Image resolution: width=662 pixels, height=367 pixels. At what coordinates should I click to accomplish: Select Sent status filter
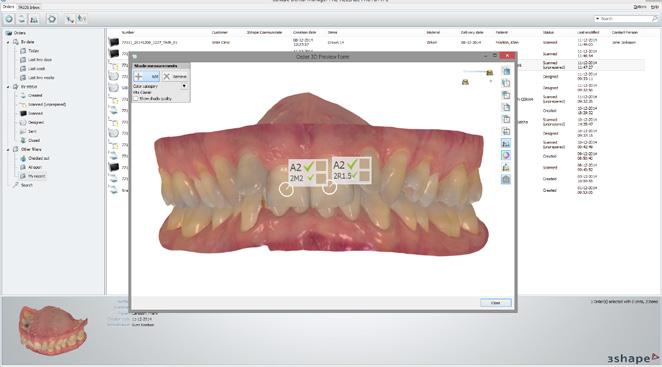pyautogui.click(x=28, y=131)
